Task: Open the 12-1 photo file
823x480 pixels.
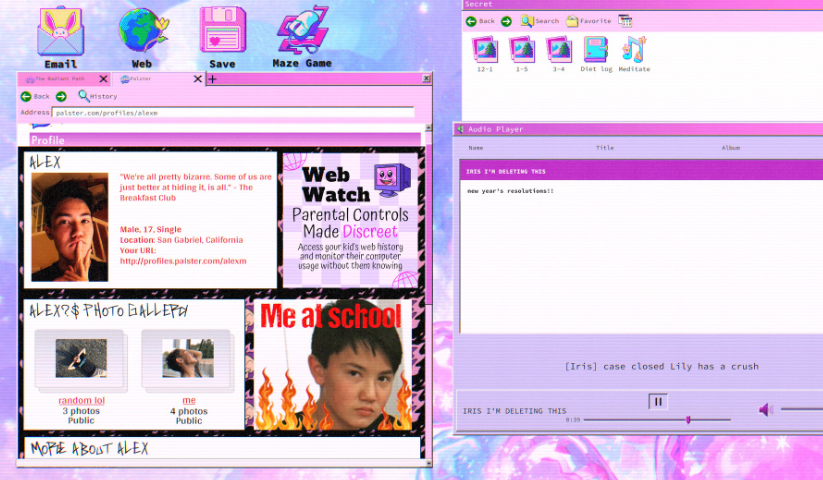Action: tap(484, 54)
